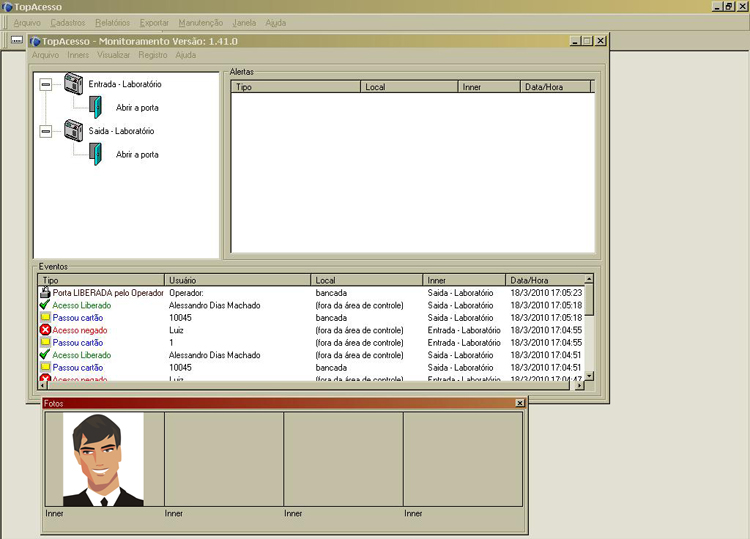This screenshot has height=539, width=750.
Task: Collapse the Entrada - Laboratório tree node
Action: (x=45, y=85)
